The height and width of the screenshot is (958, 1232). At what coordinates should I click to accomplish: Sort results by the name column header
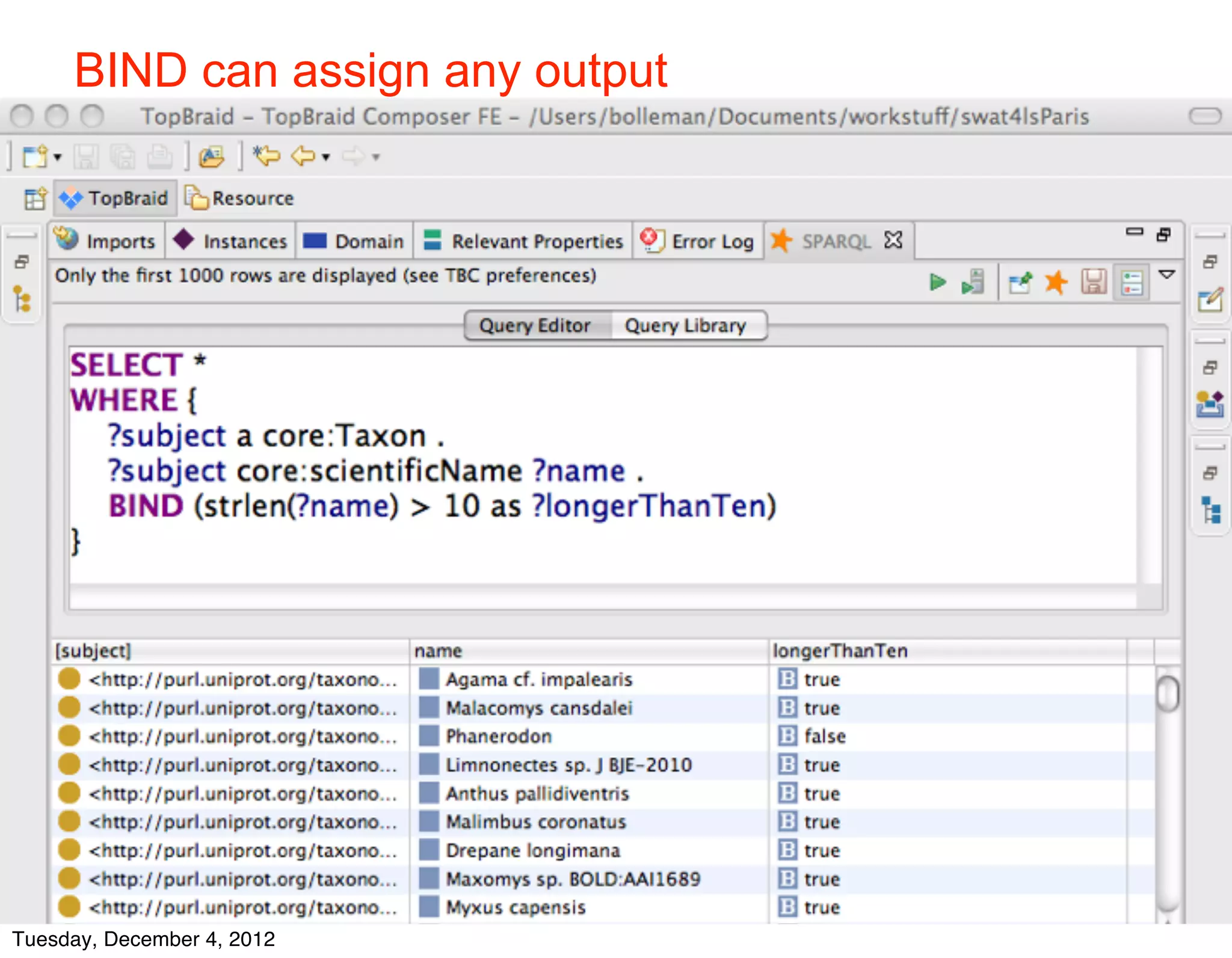click(589, 651)
